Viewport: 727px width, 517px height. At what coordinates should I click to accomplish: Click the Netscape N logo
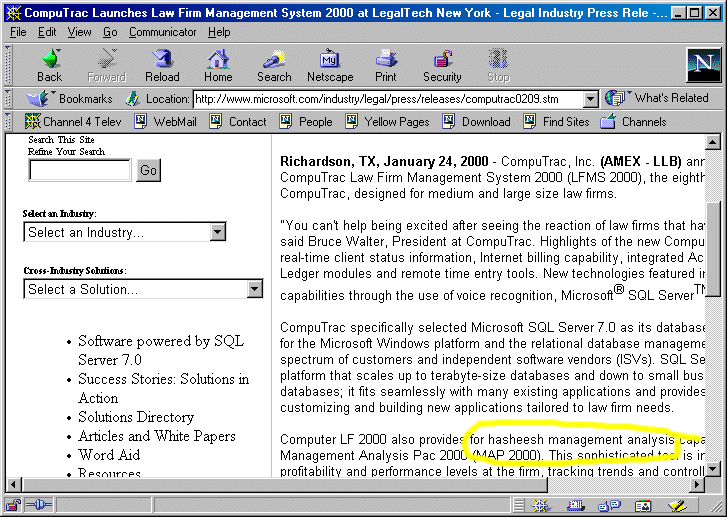703,65
